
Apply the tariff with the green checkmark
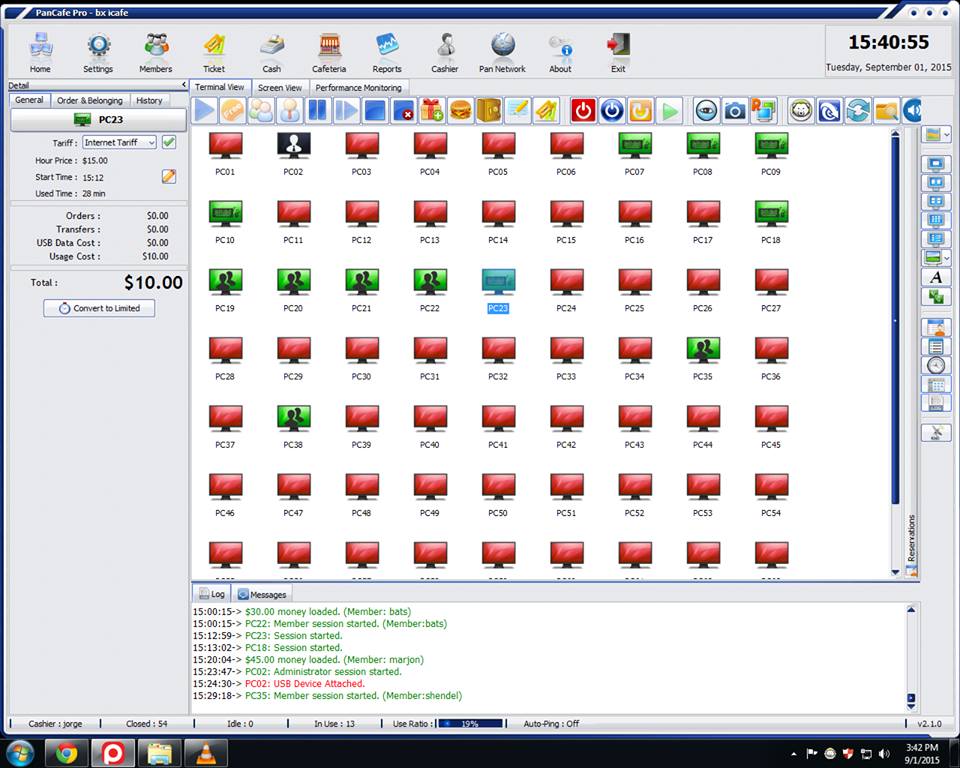[167, 142]
